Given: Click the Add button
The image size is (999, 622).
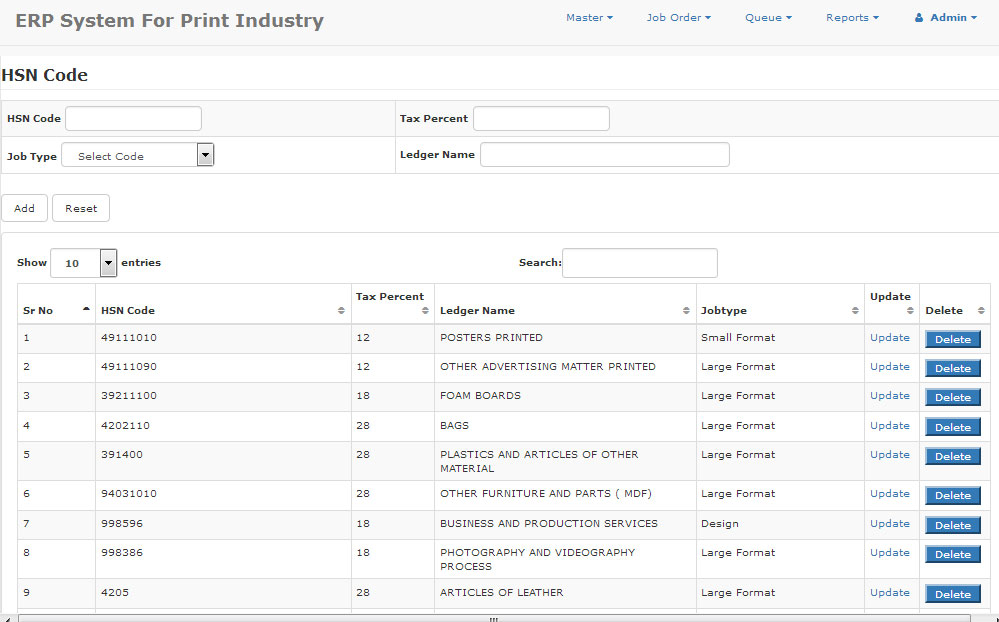Looking at the screenshot, I should [24, 208].
